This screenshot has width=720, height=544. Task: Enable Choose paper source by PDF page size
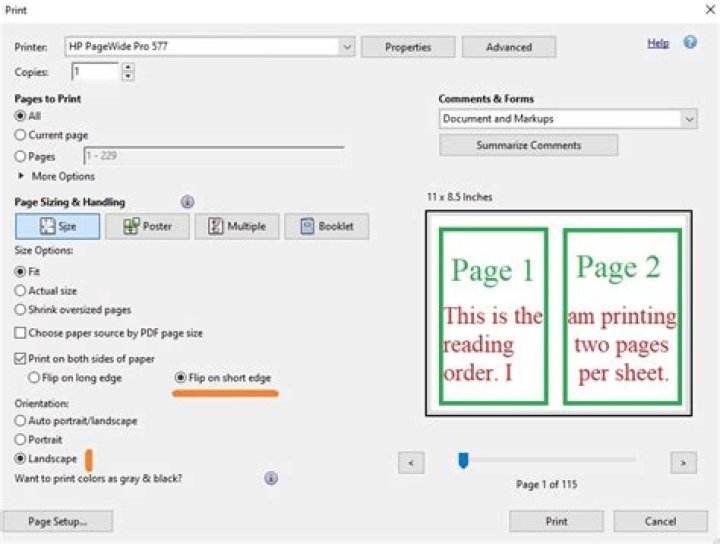point(20,333)
